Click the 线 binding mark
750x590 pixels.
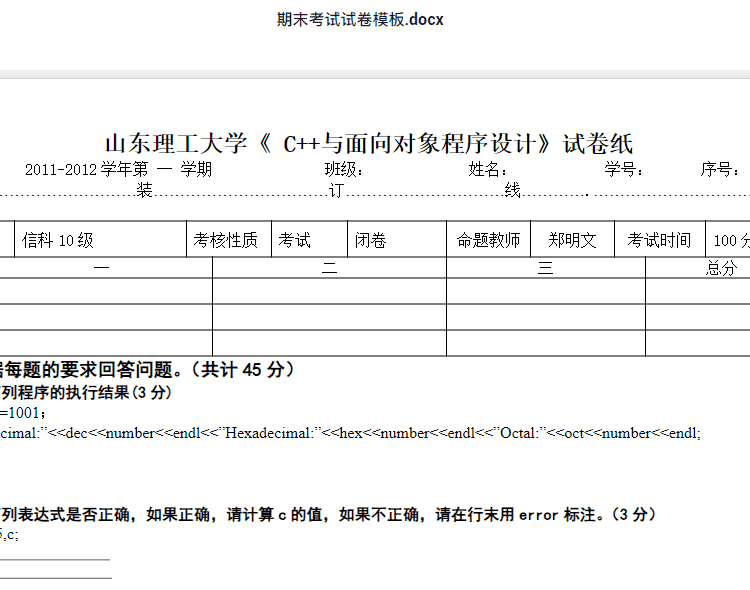click(x=512, y=190)
